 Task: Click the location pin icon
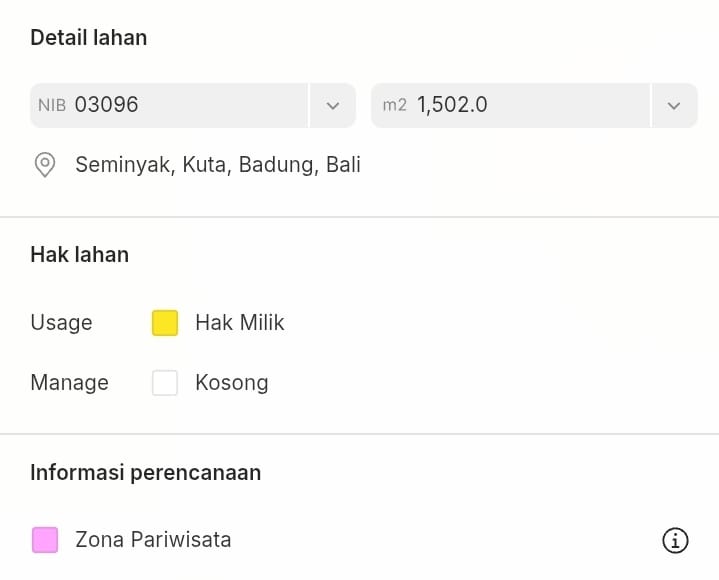point(45,165)
